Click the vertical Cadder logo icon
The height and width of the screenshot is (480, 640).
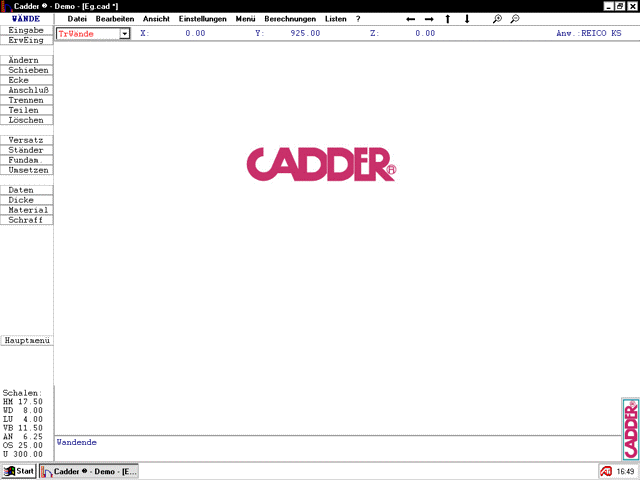631,429
